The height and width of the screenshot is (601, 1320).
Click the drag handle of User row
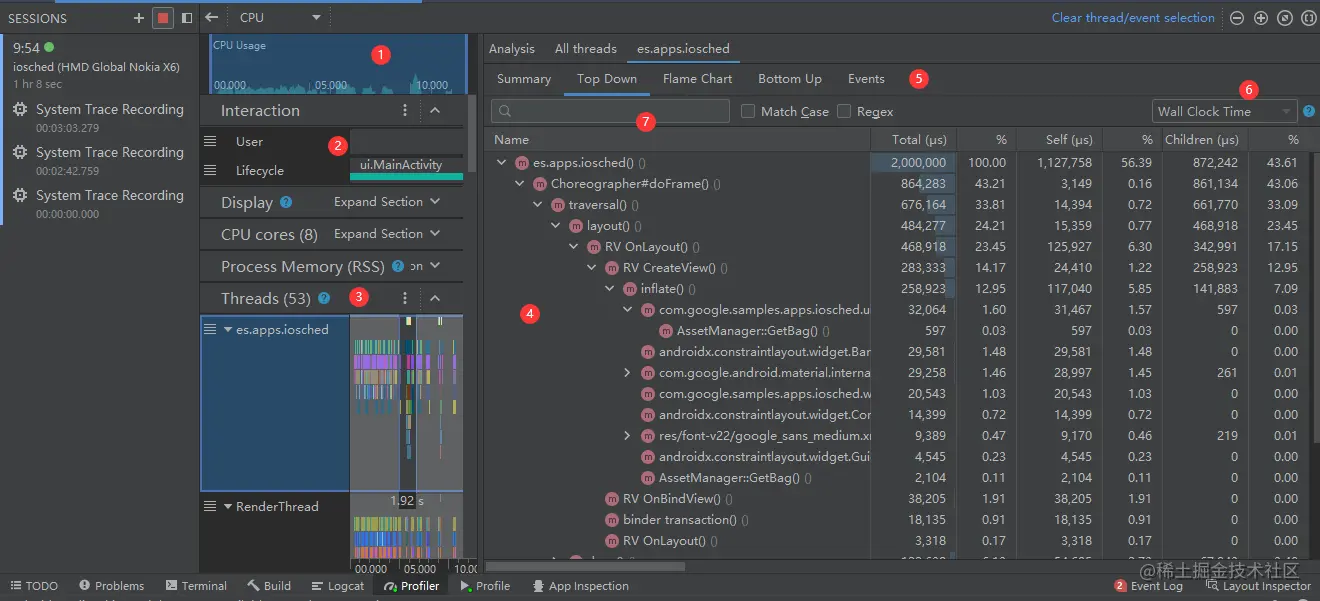click(x=210, y=141)
